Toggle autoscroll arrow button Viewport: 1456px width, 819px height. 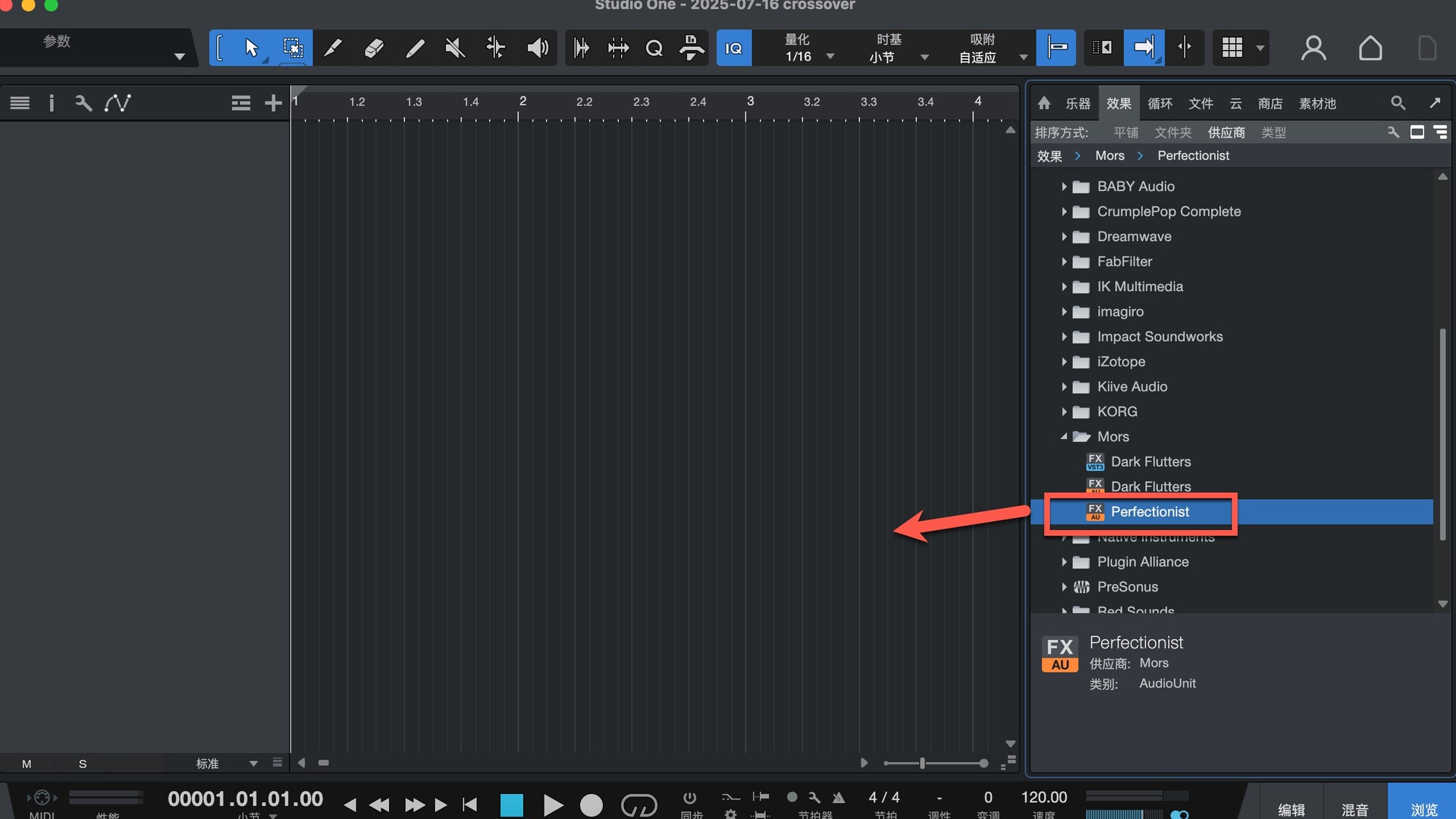click(x=1144, y=47)
